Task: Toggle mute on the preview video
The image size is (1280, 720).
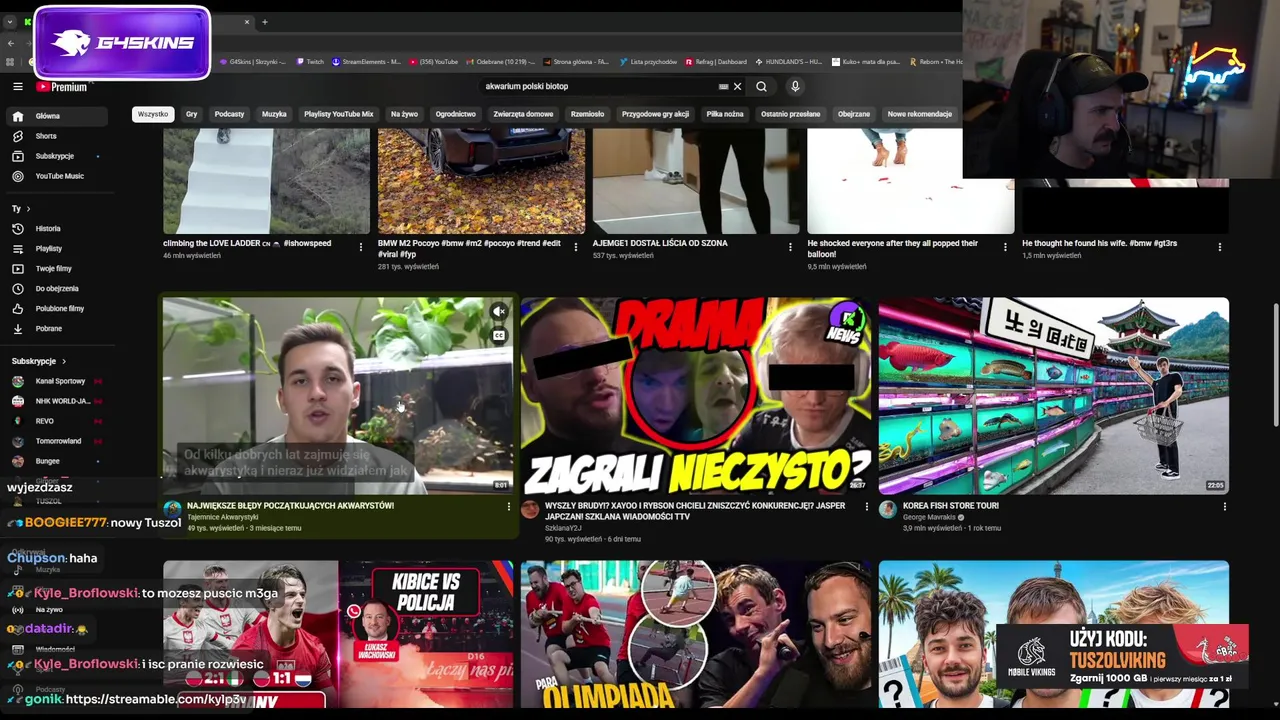Action: coord(499,312)
